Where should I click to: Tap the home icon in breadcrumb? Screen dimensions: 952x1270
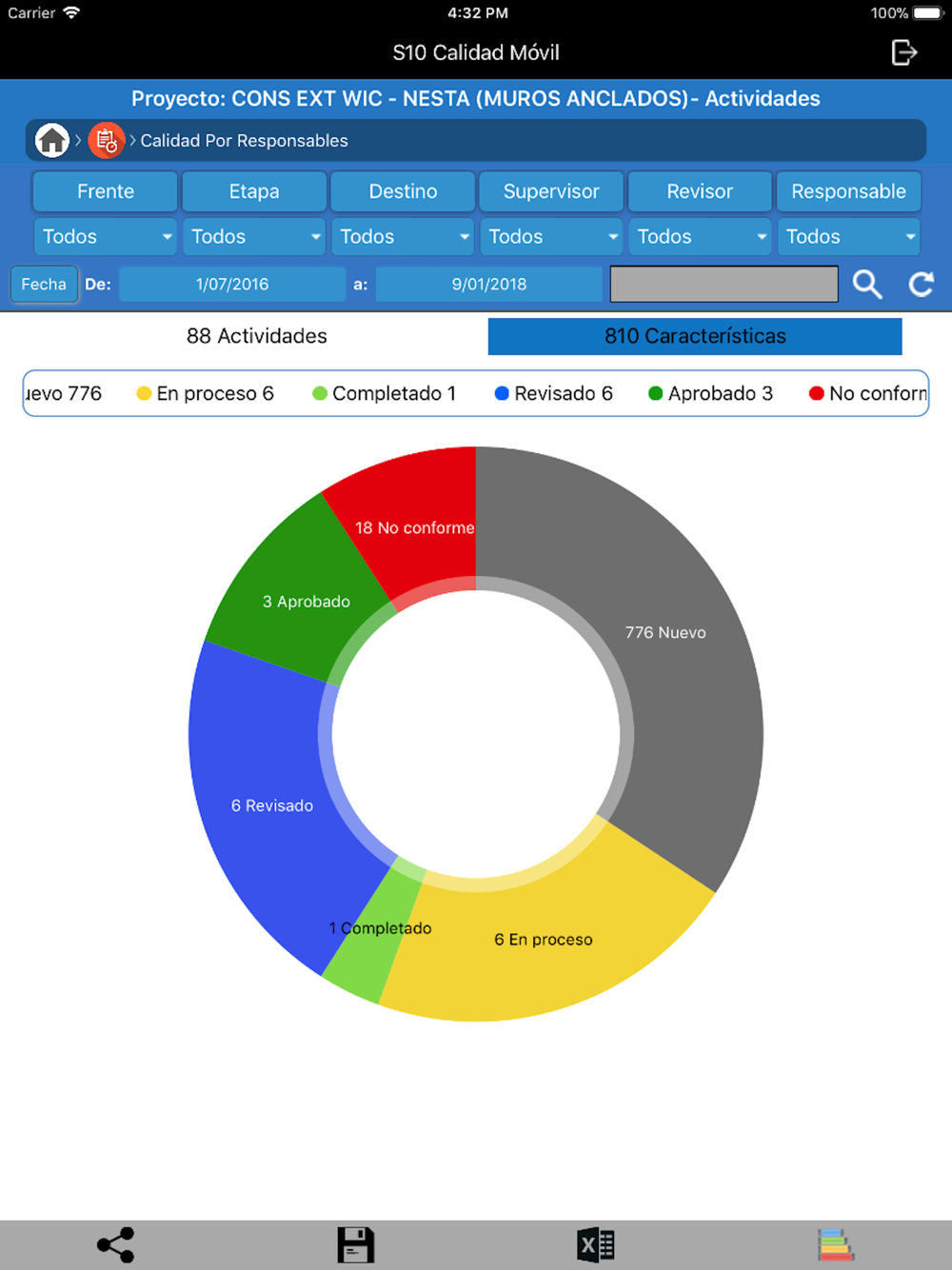coord(52,141)
